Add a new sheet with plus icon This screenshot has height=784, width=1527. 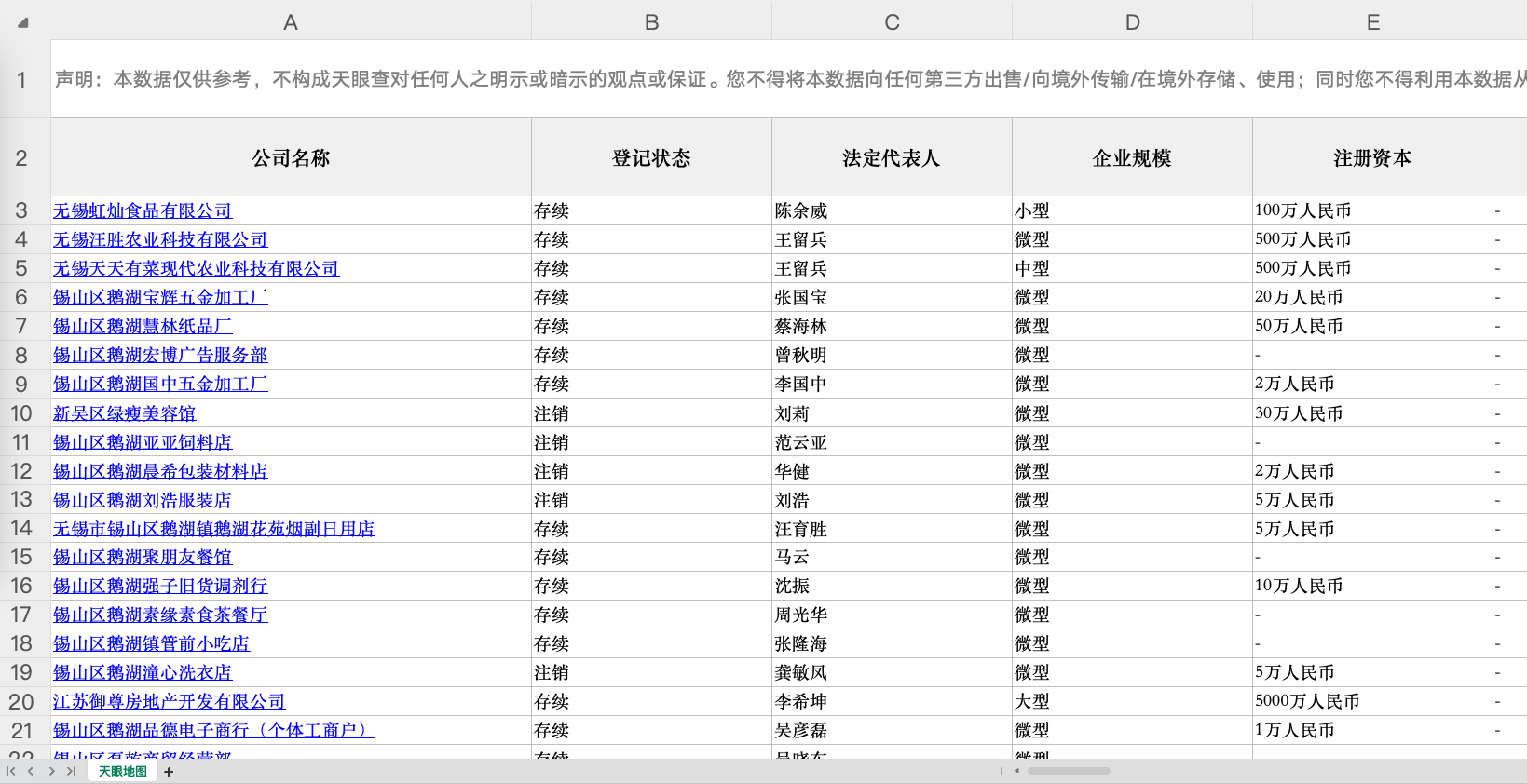[169, 772]
